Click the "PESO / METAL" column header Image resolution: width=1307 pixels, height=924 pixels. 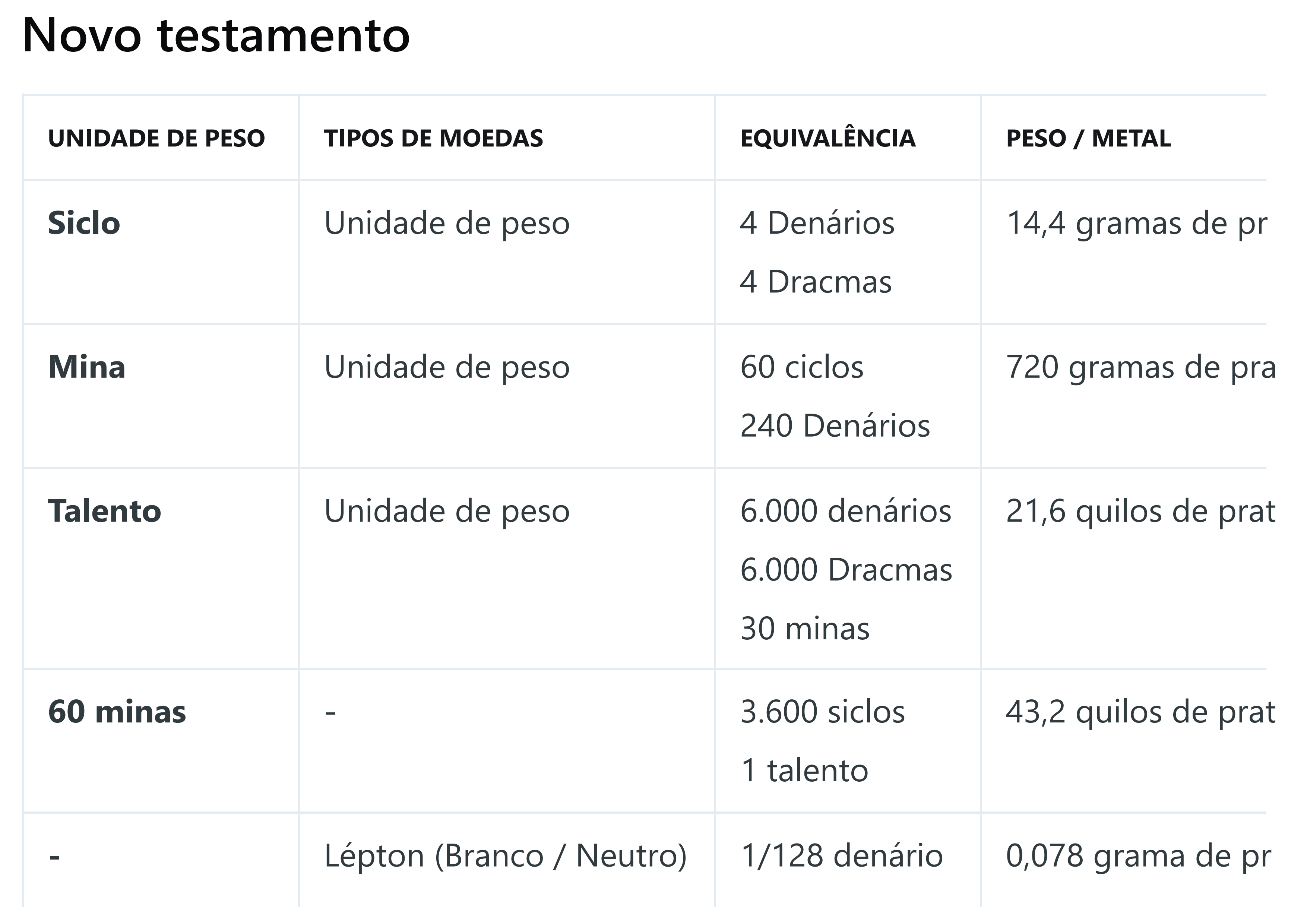click(x=1088, y=138)
